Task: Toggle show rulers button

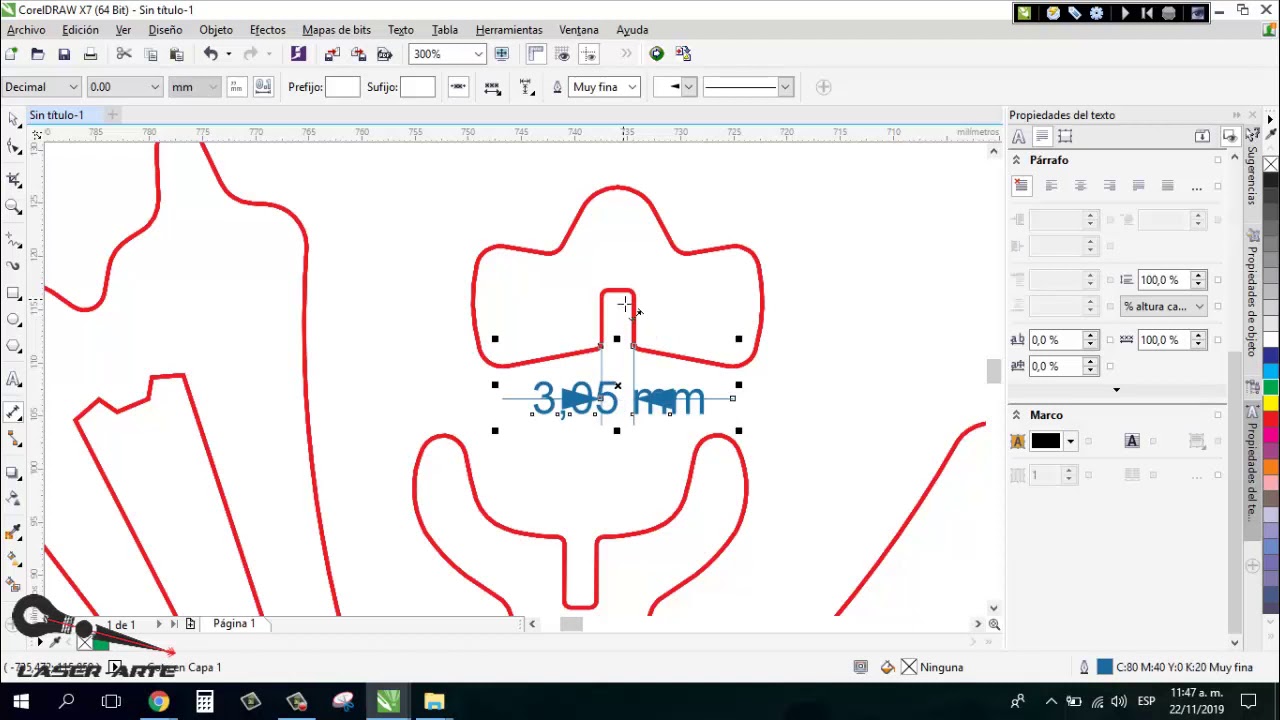Action: [x=536, y=54]
